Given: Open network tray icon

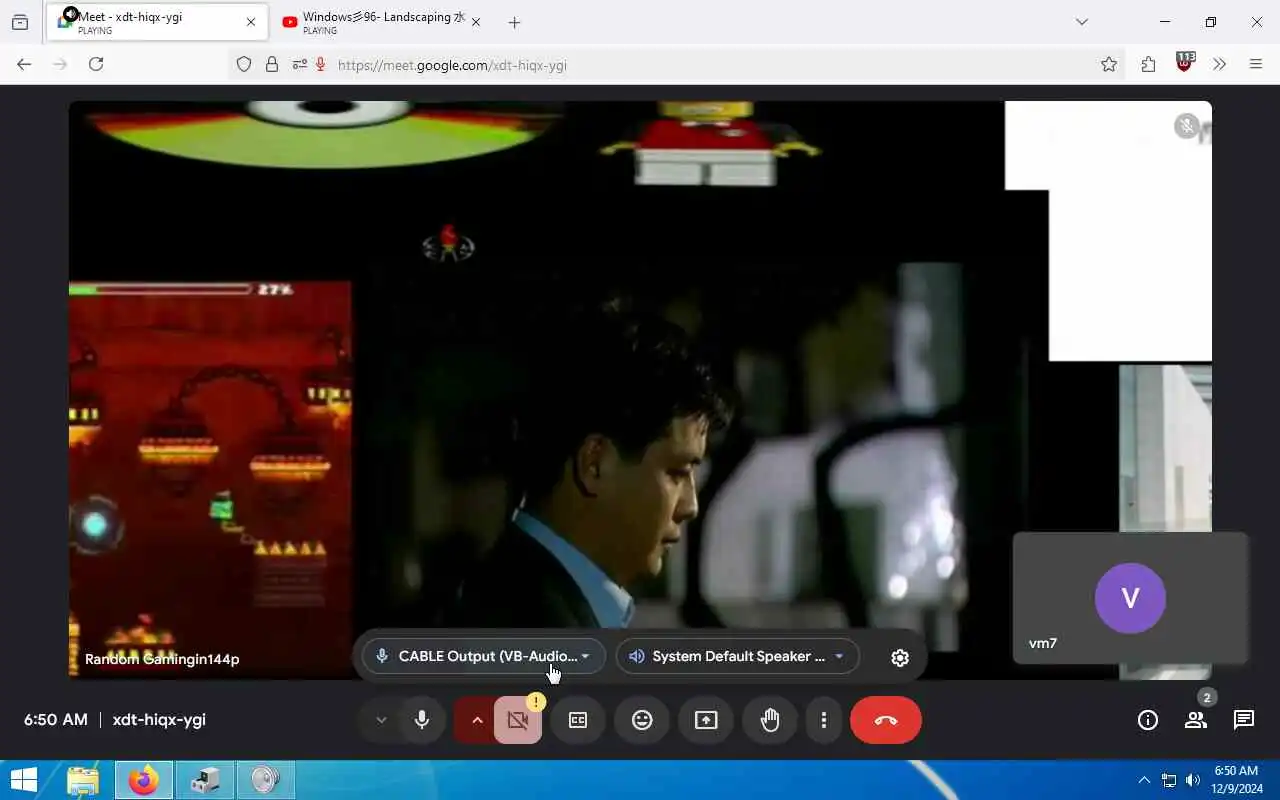Looking at the screenshot, I should [x=1168, y=780].
